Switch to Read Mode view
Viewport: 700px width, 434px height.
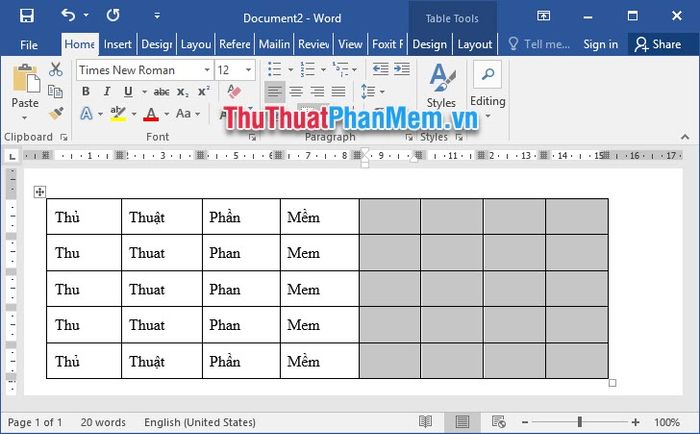point(425,421)
